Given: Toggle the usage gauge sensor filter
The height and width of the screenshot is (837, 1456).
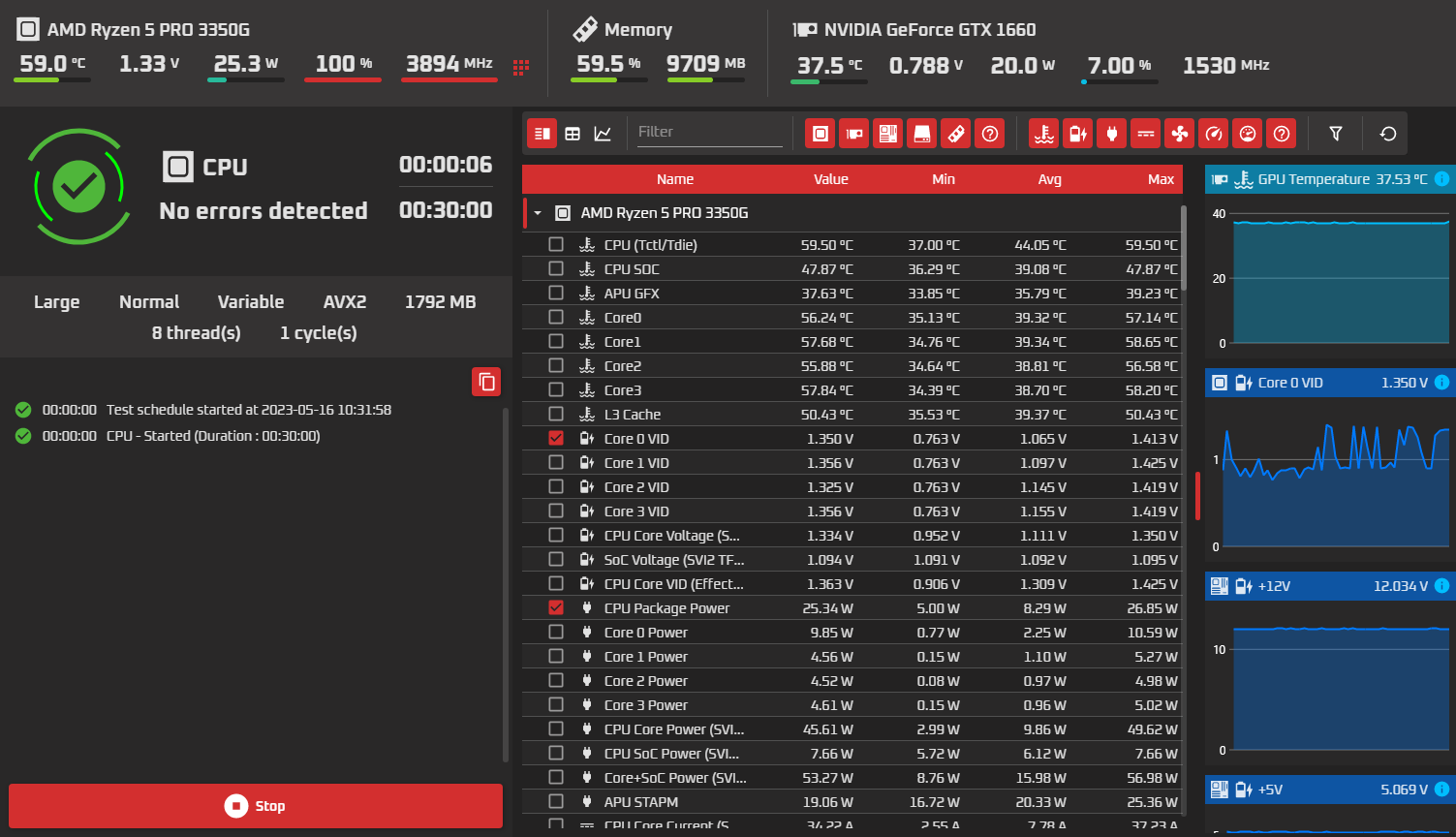Looking at the screenshot, I should (1247, 134).
